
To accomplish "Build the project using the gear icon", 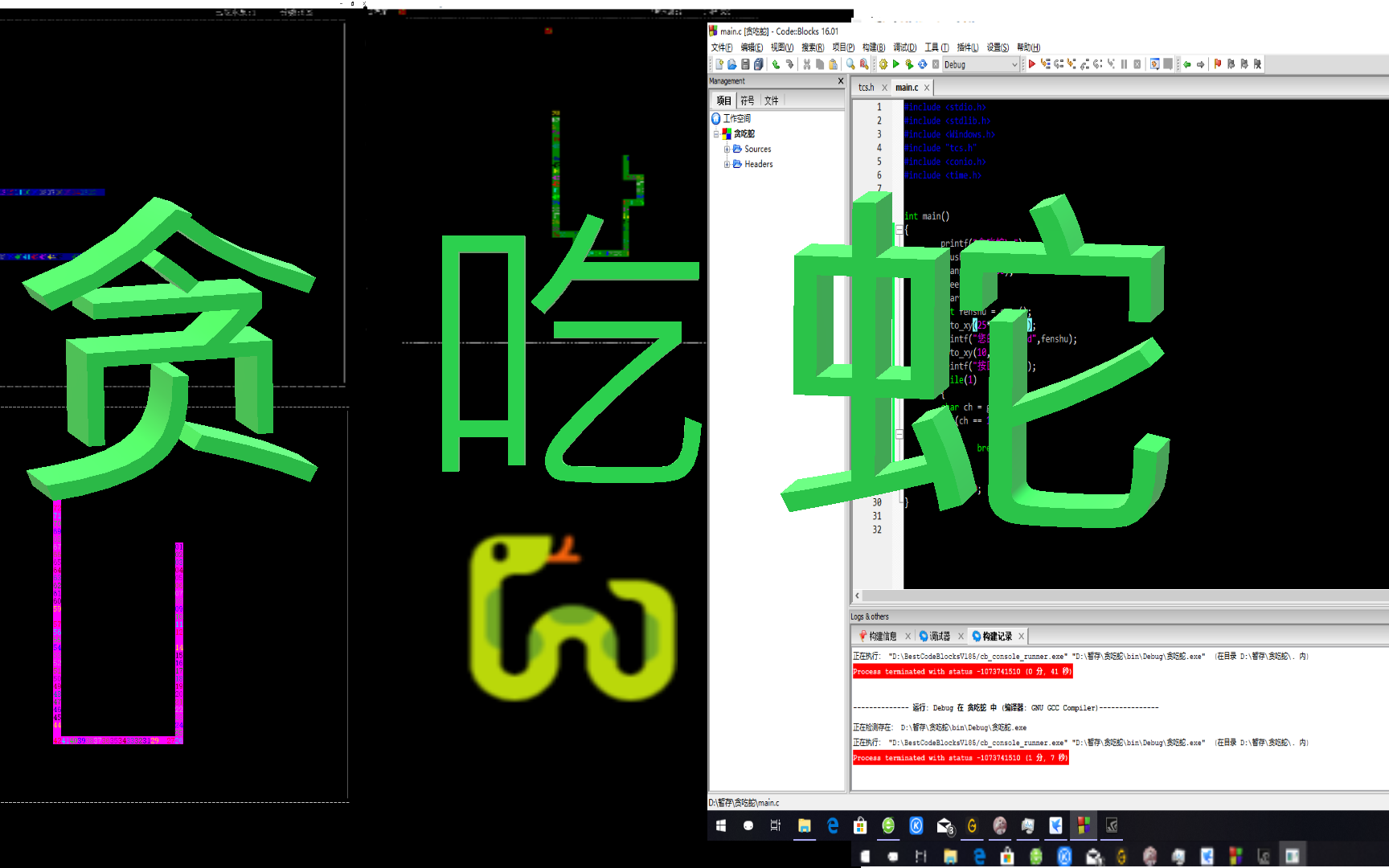I will (x=883, y=64).
